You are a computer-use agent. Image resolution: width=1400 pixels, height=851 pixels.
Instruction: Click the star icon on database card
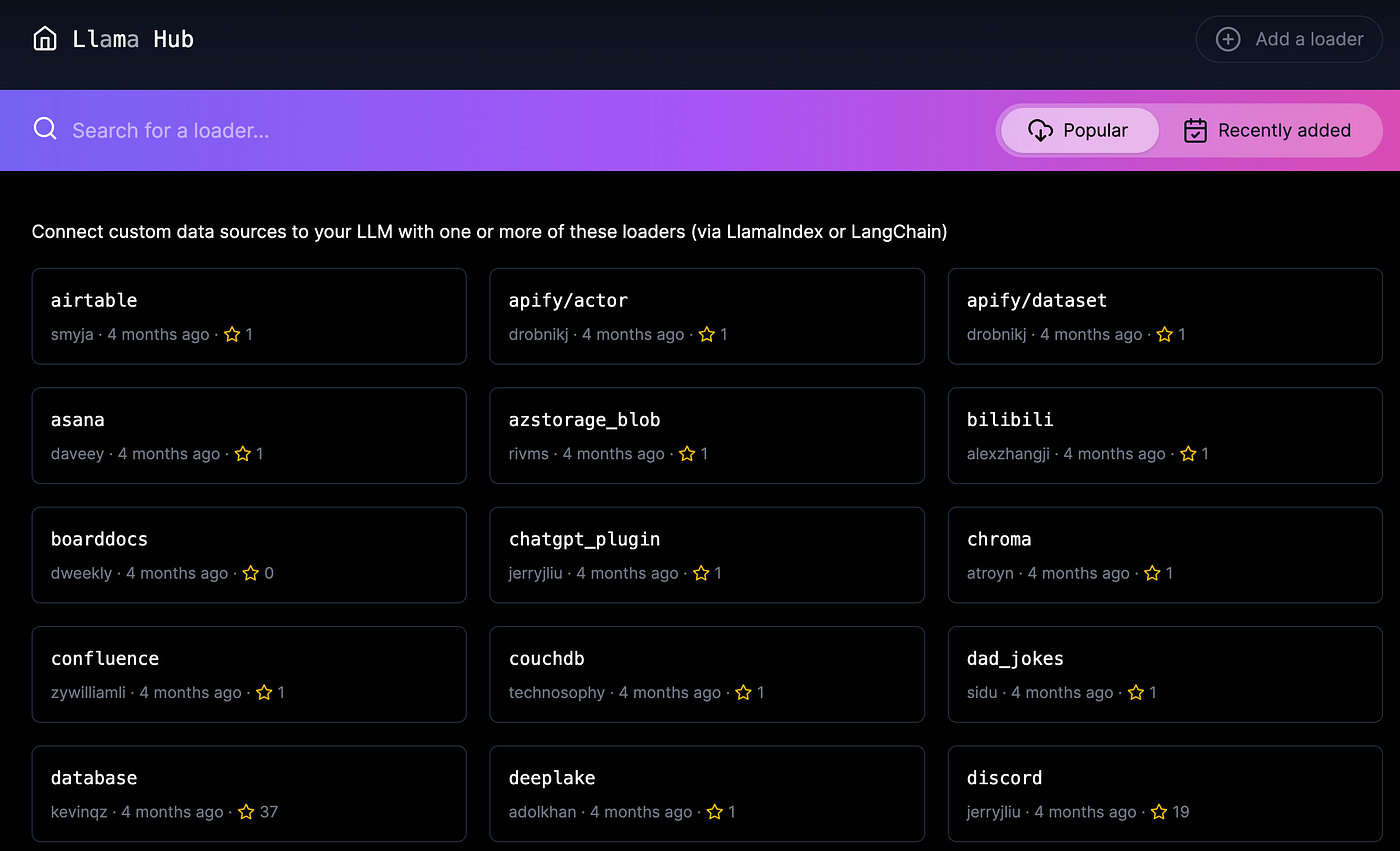(x=246, y=812)
